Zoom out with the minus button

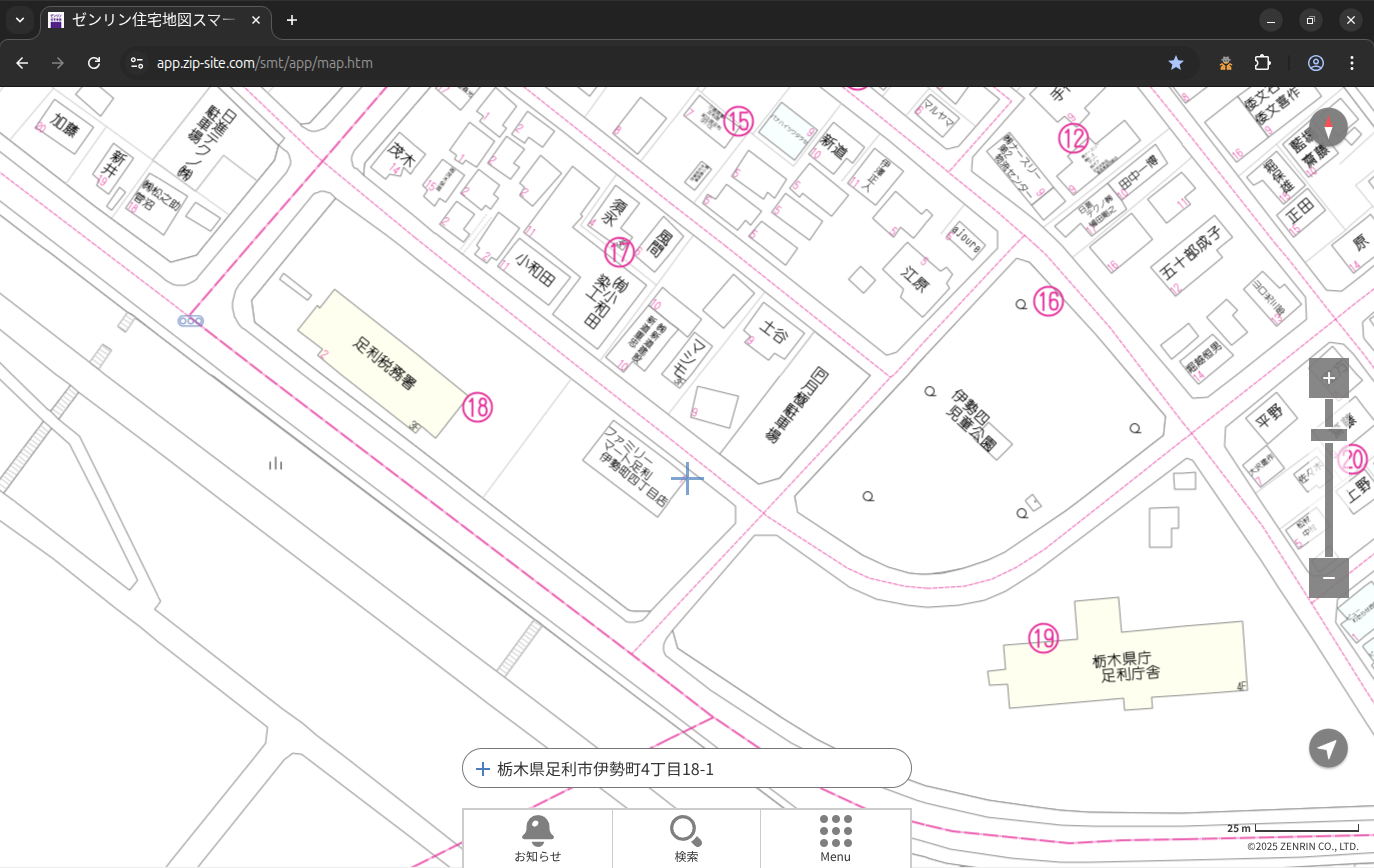pos(1328,578)
